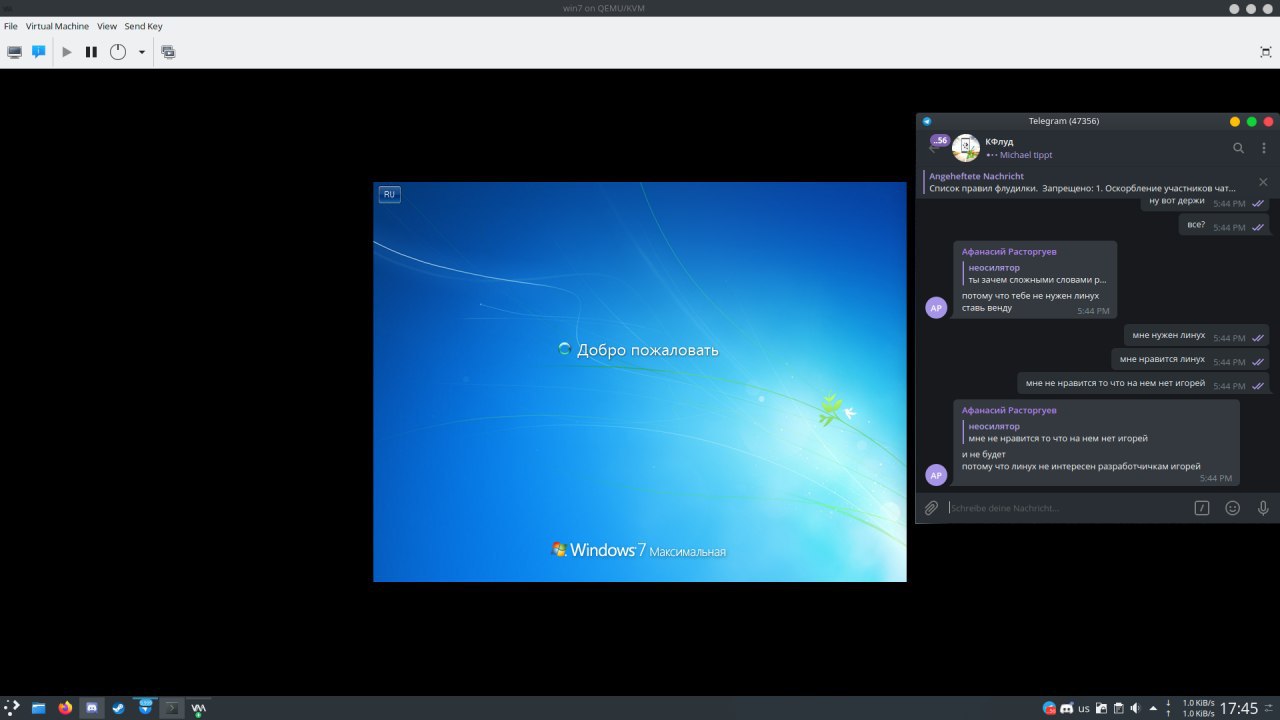Click the 17:45 clock
1280x720 pixels.
click(x=1239, y=708)
